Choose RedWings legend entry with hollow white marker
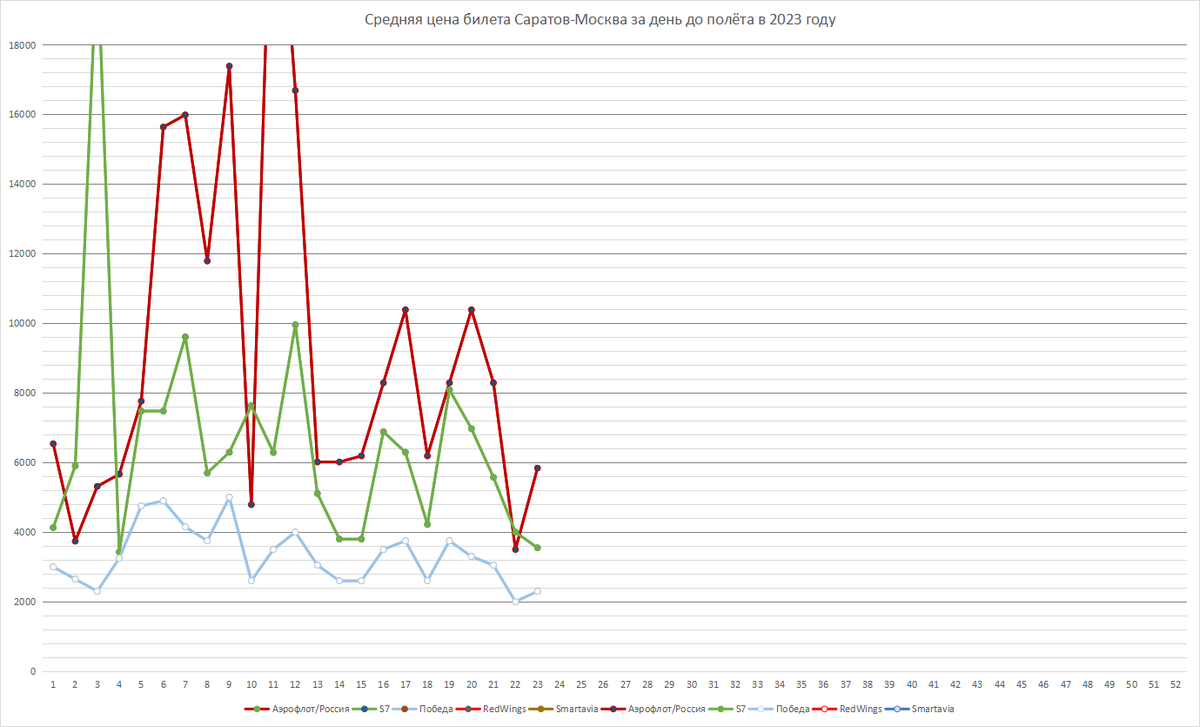The width and height of the screenshot is (1200, 727). (x=846, y=709)
